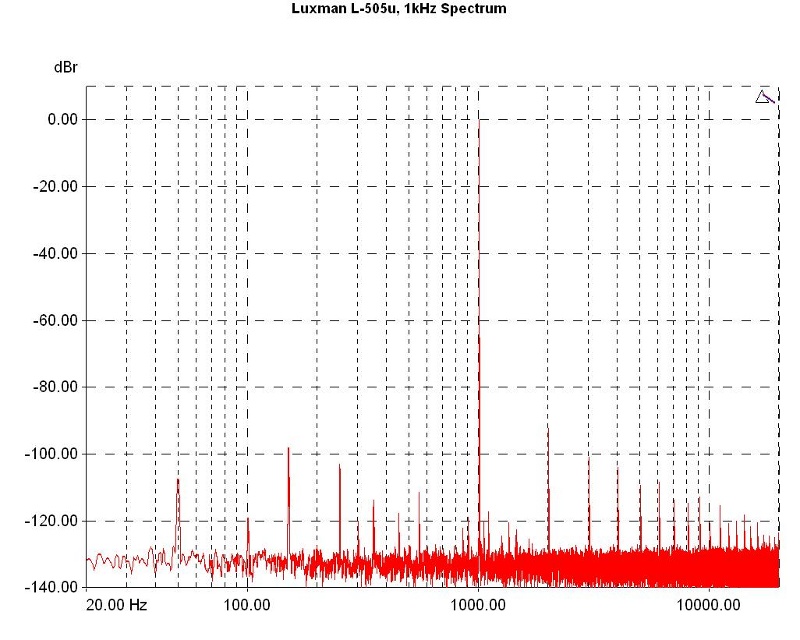Click the "-100.00" y-axis value
This screenshot has height=640, width=800.
coord(52,454)
